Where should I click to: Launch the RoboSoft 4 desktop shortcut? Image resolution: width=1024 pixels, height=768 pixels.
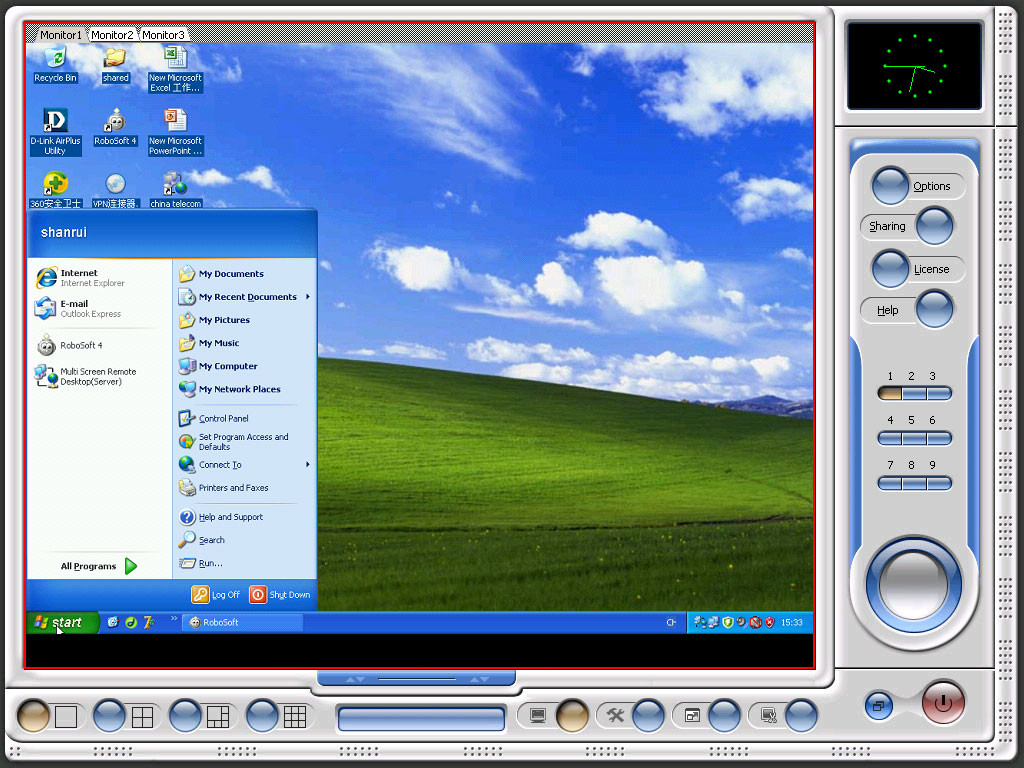(x=116, y=127)
